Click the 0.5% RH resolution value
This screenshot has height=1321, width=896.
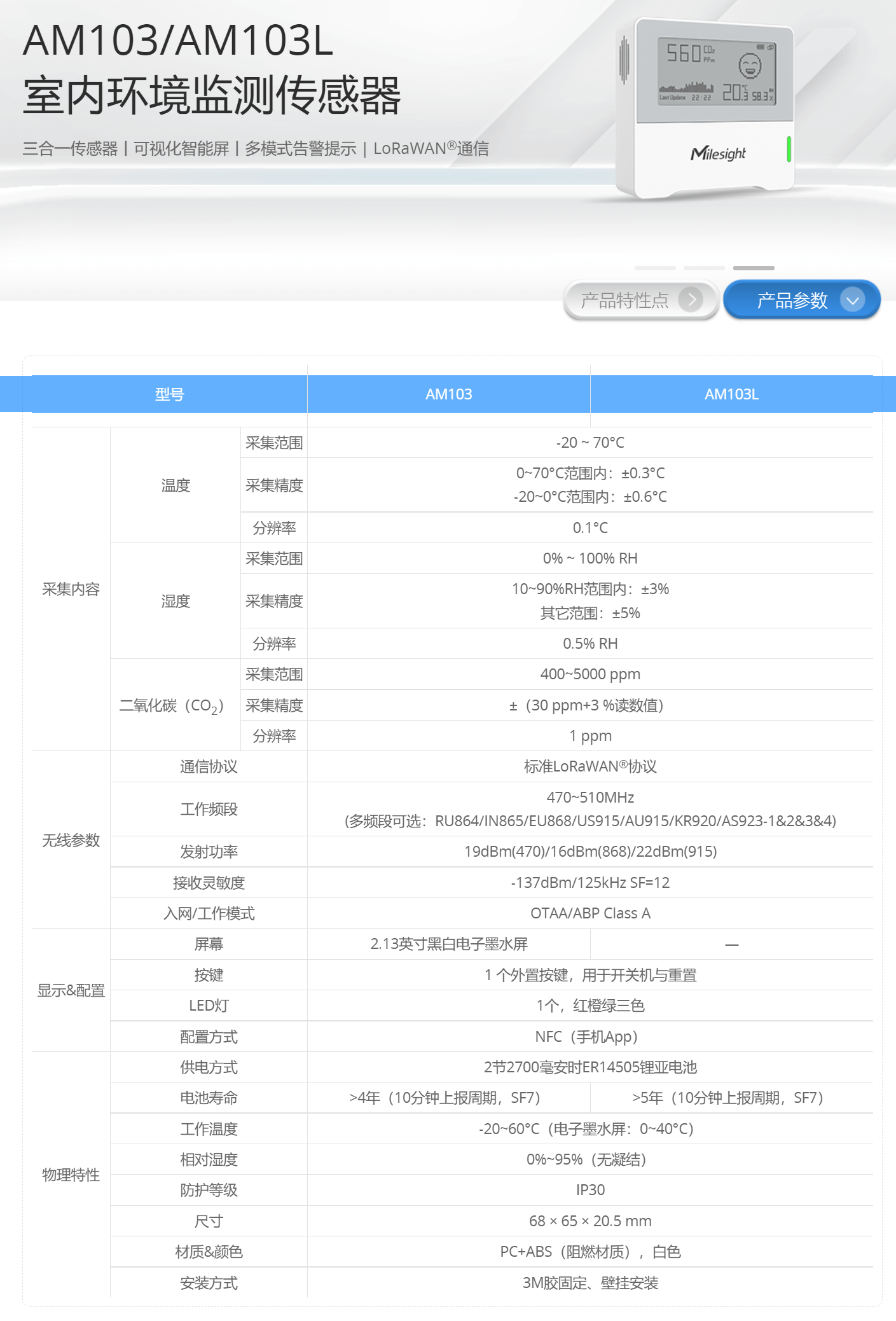(590, 644)
